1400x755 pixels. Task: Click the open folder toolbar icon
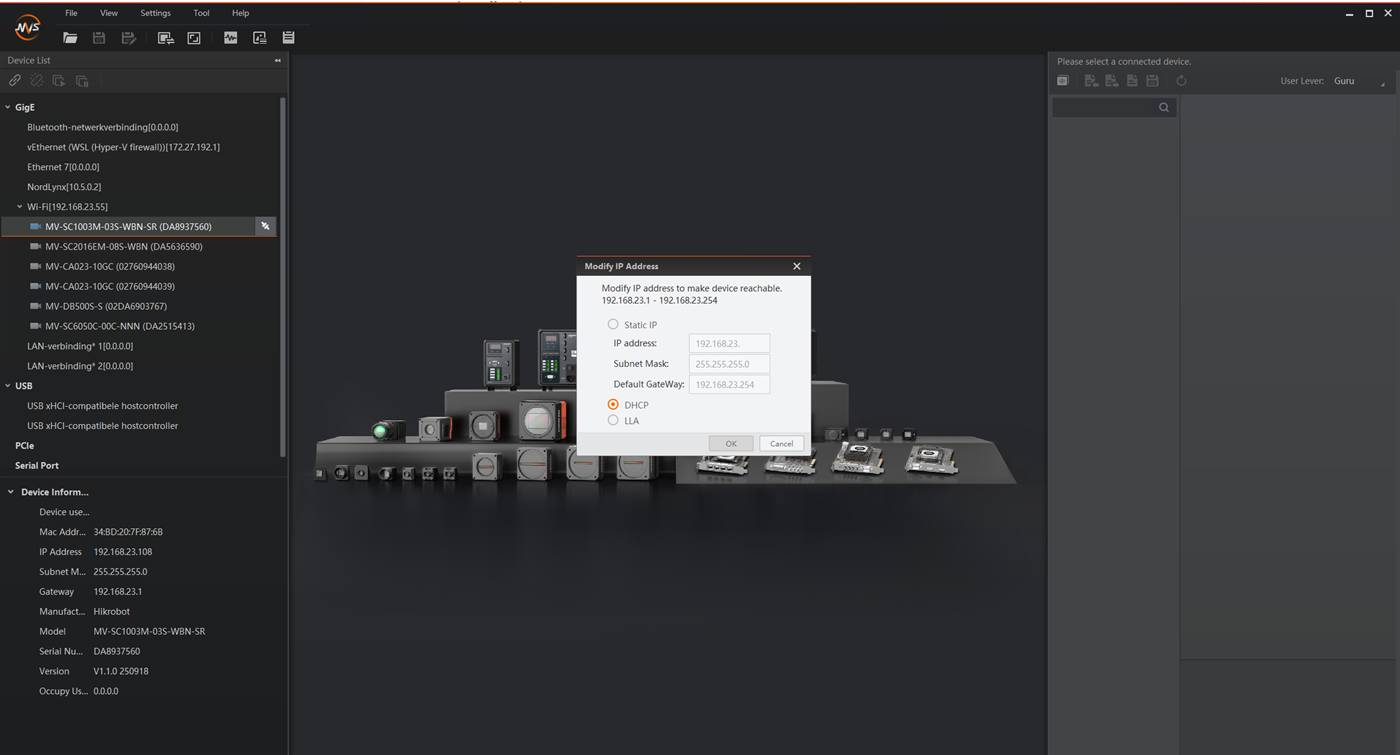(x=70, y=38)
